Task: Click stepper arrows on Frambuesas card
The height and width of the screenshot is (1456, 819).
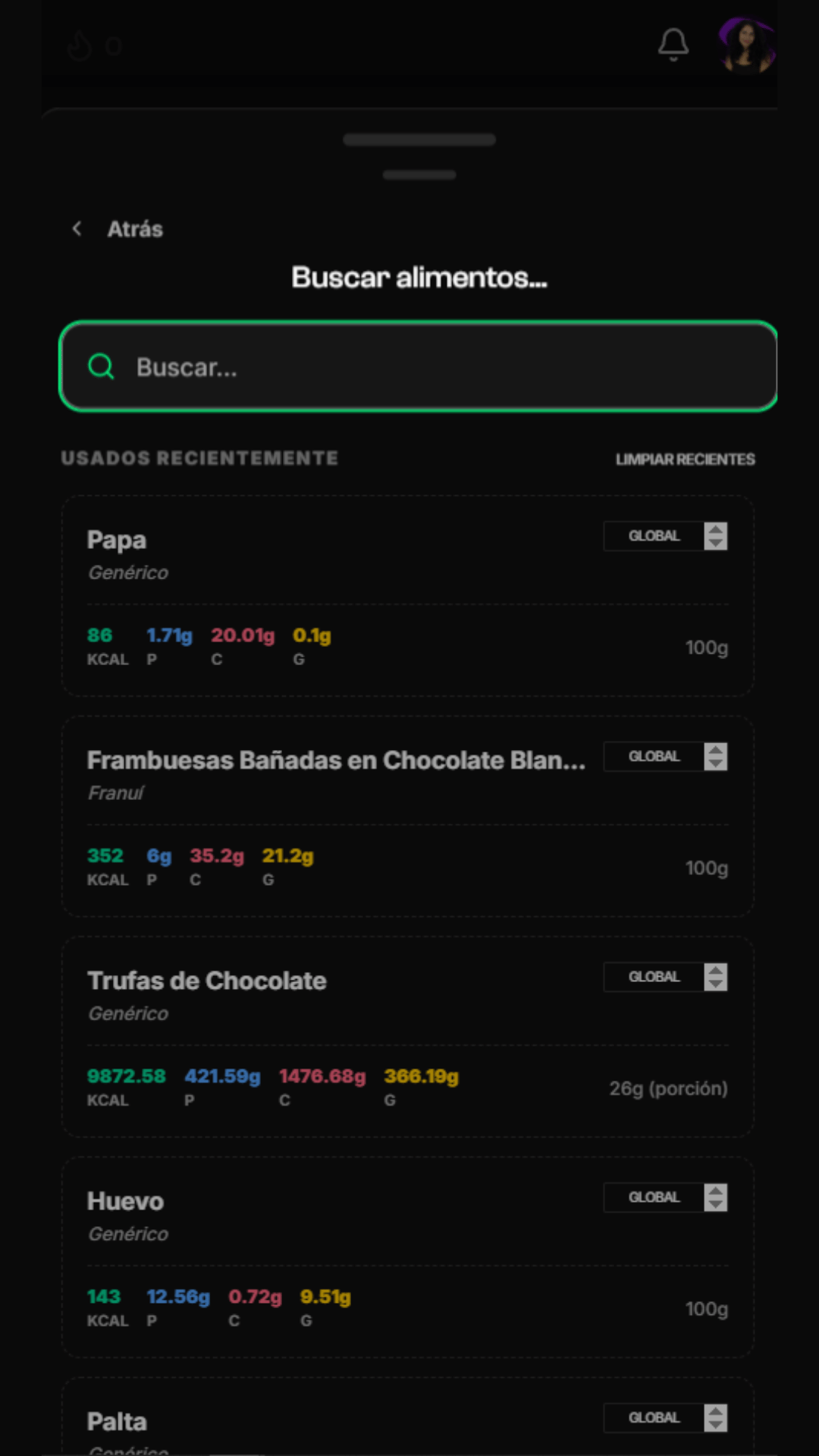Action: [715, 757]
